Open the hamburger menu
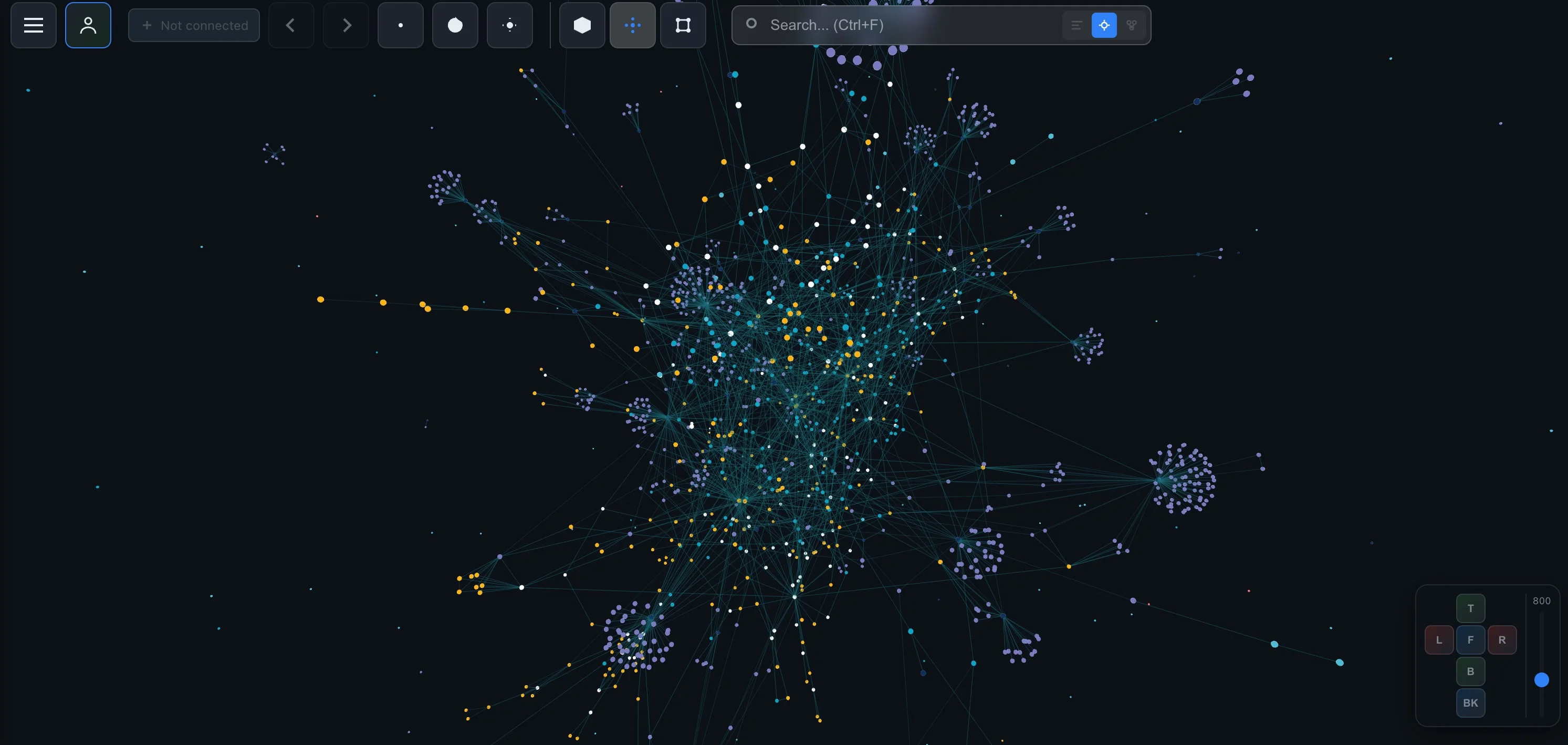 click(x=33, y=25)
